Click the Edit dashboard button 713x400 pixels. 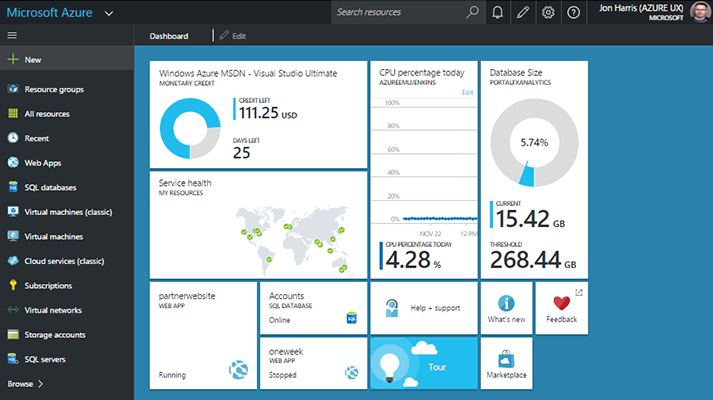(233, 35)
